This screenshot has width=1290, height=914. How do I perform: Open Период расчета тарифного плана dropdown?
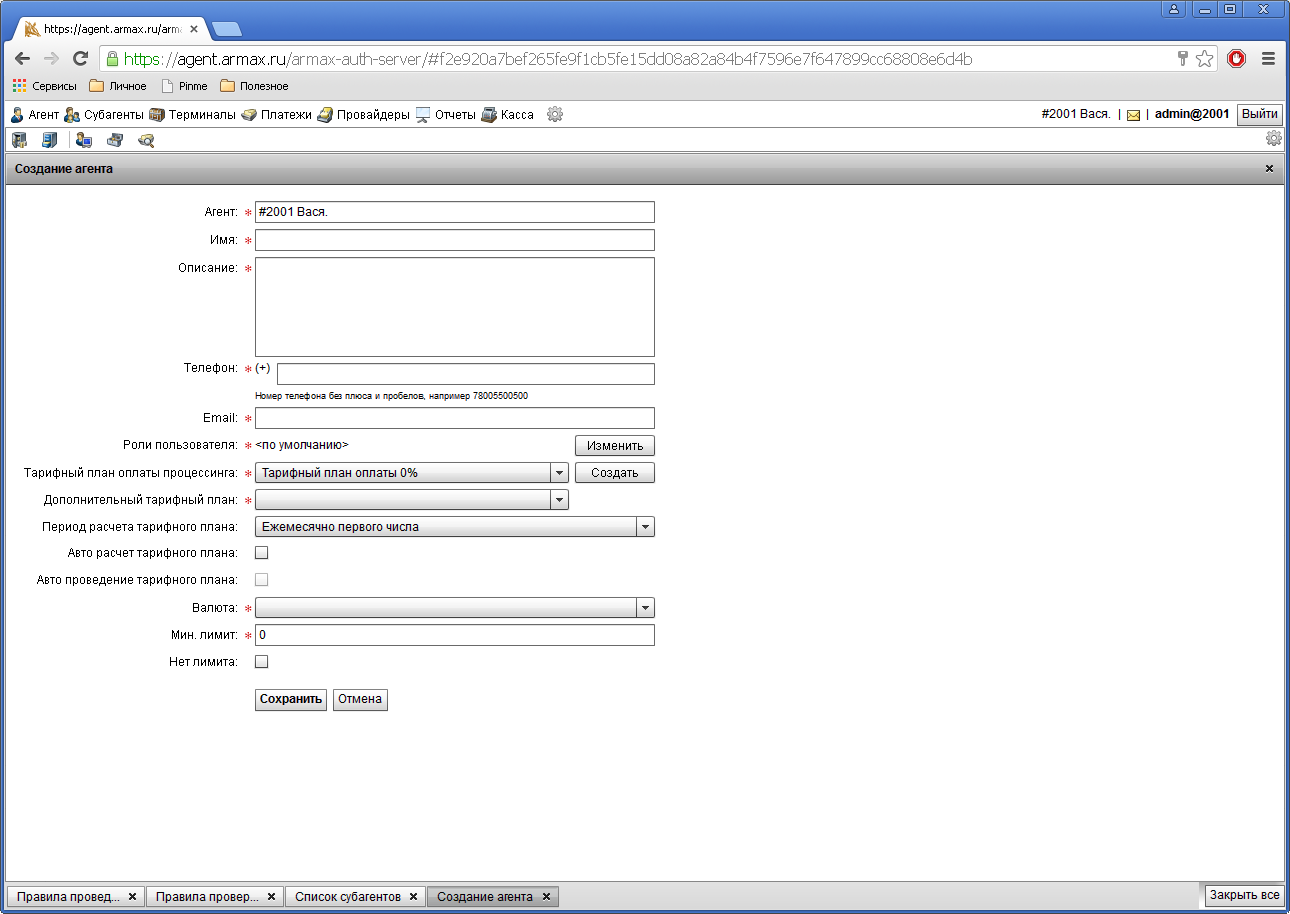point(455,527)
